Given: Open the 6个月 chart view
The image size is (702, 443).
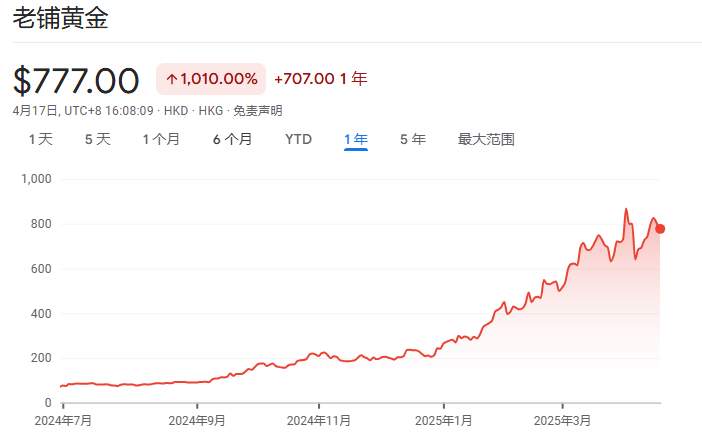Looking at the screenshot, I should [x=232, y=139].
